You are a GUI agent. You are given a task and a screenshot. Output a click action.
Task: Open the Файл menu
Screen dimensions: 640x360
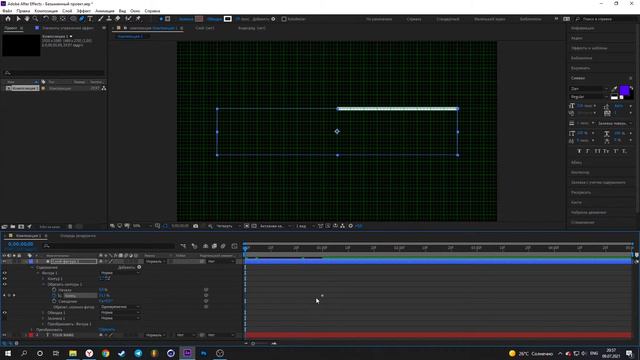pyautogui.click(x=7, y=11)
